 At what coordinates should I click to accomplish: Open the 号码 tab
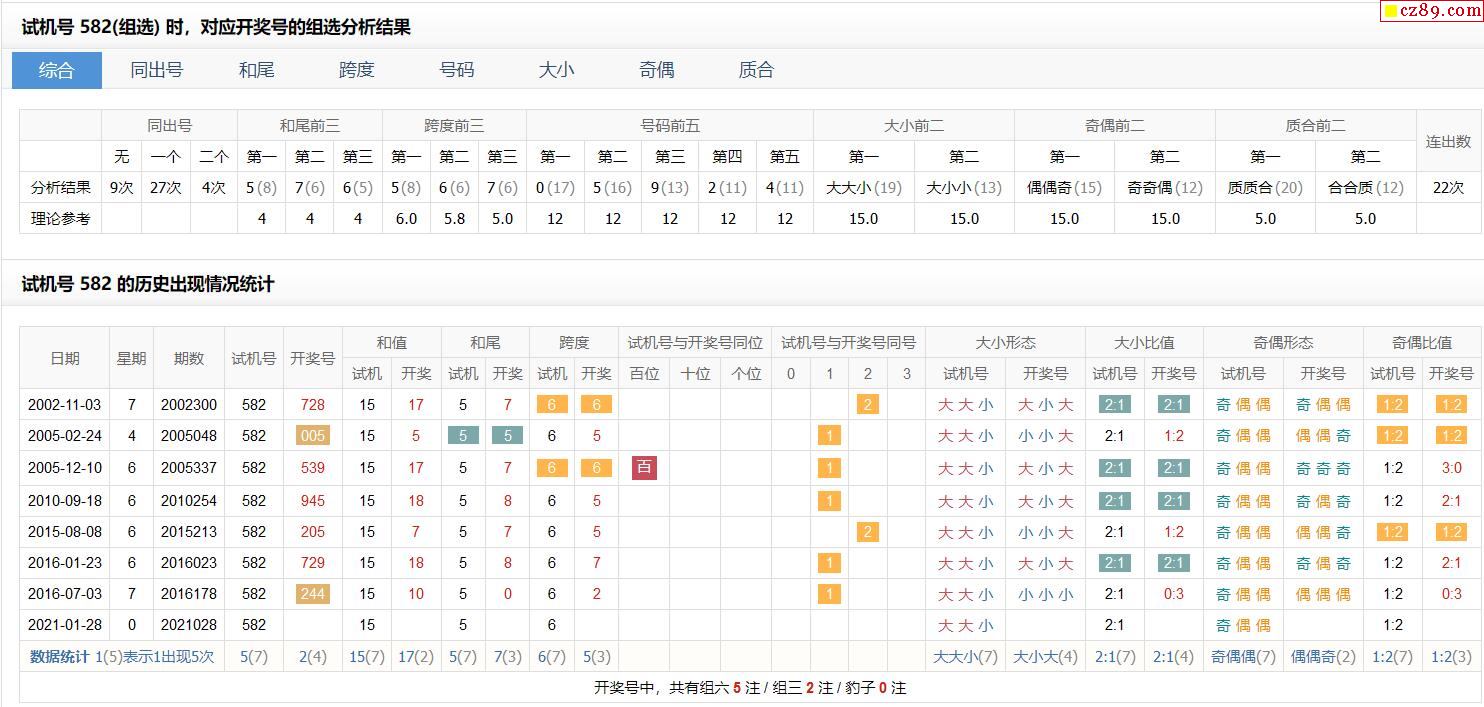click(457, 70)
